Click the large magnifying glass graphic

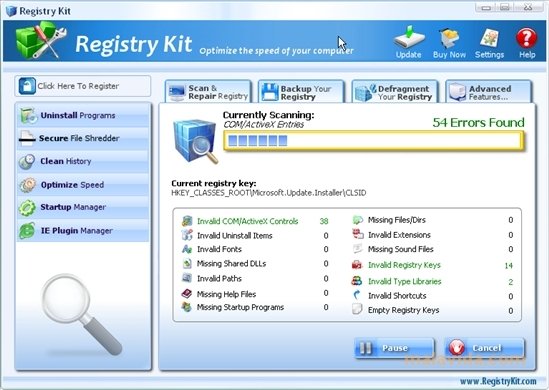[81, 314]
